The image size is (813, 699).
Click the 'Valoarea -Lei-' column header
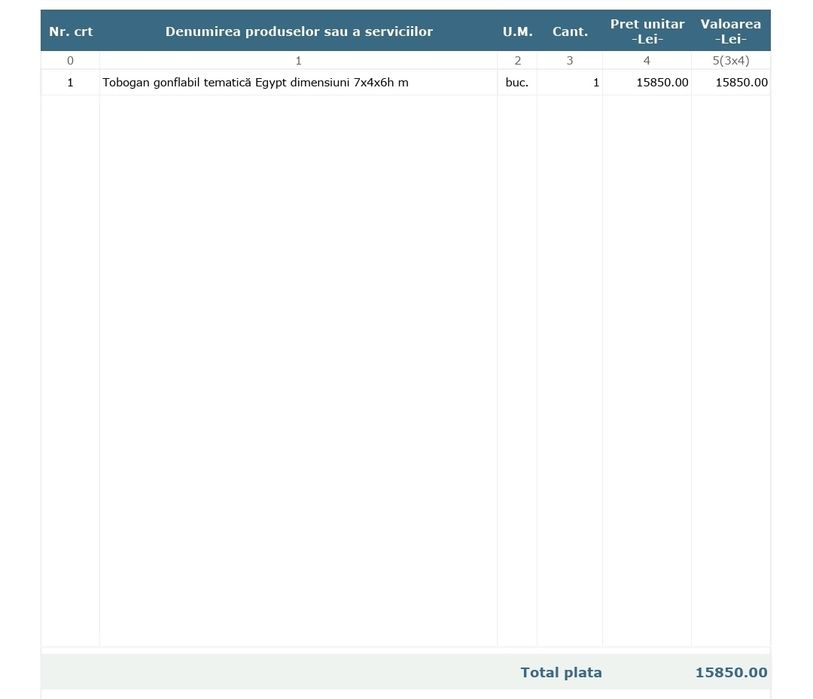pyautogui.click(x=731, y=31)
